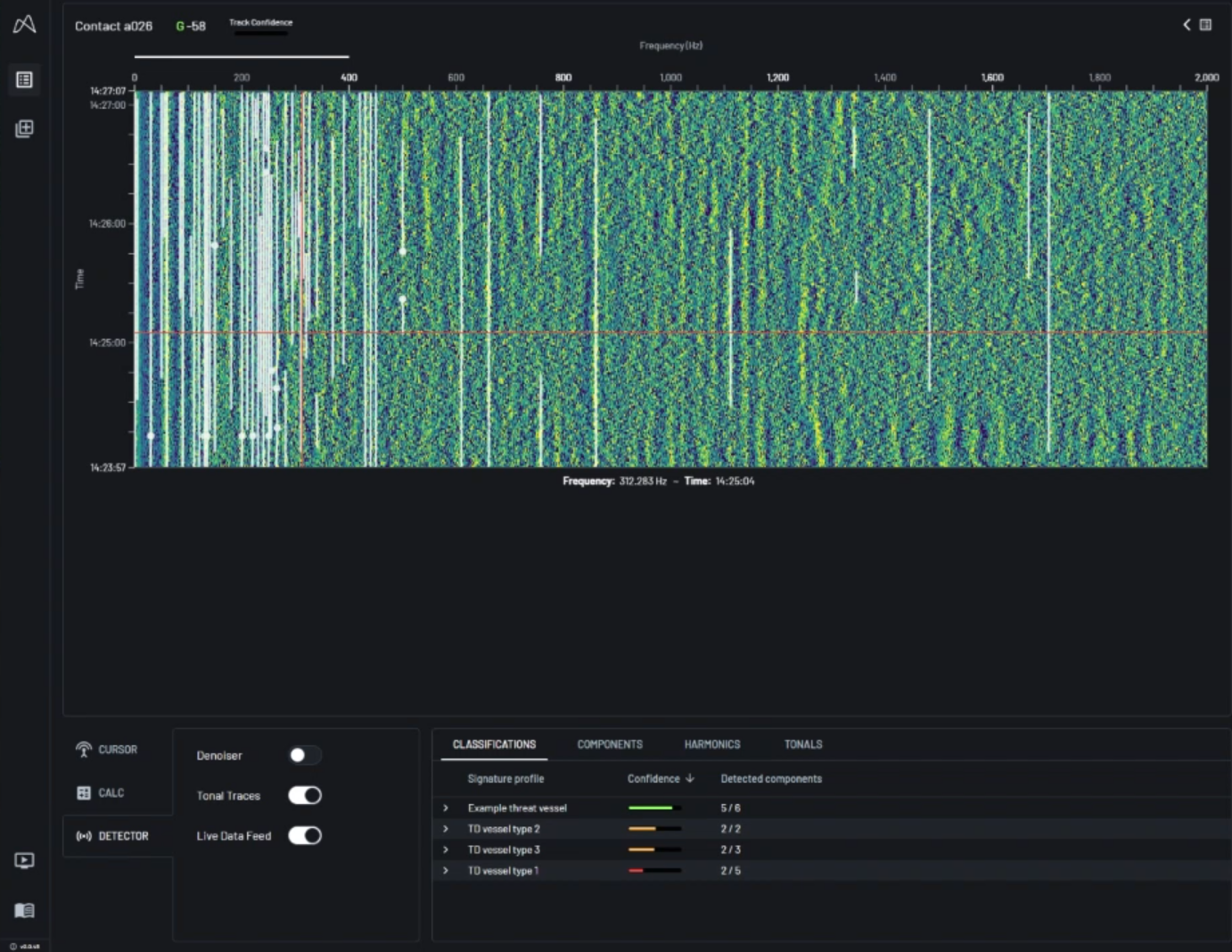Click the Track Confidence bar indicator
Viewport: 1232px width, 952px height.
[260, 33]
